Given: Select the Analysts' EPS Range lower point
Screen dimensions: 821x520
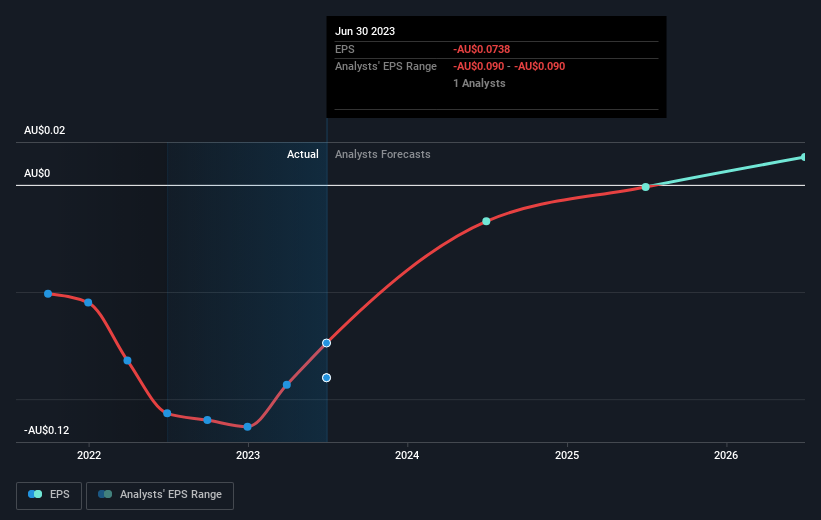Looking at the screenshot, I should click(x=326, y=378).
